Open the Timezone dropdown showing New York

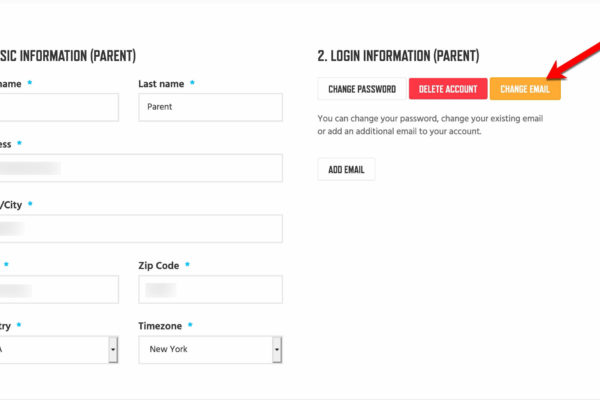pos(210,349)
